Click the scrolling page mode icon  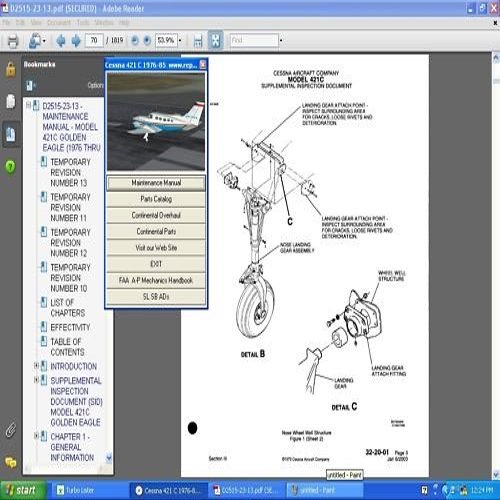(198, 41)
